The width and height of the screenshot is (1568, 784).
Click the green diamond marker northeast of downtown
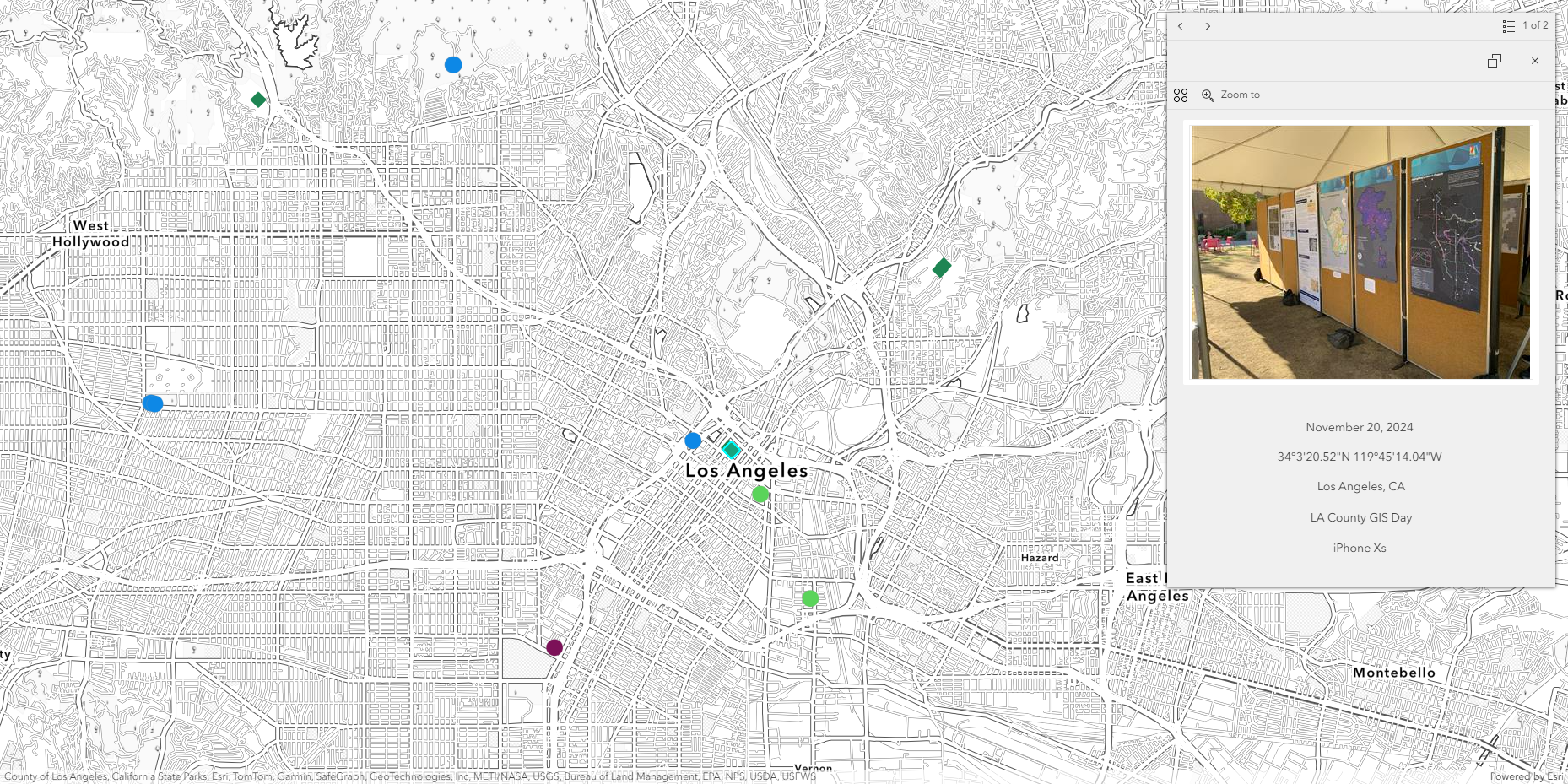pos(941,268)
